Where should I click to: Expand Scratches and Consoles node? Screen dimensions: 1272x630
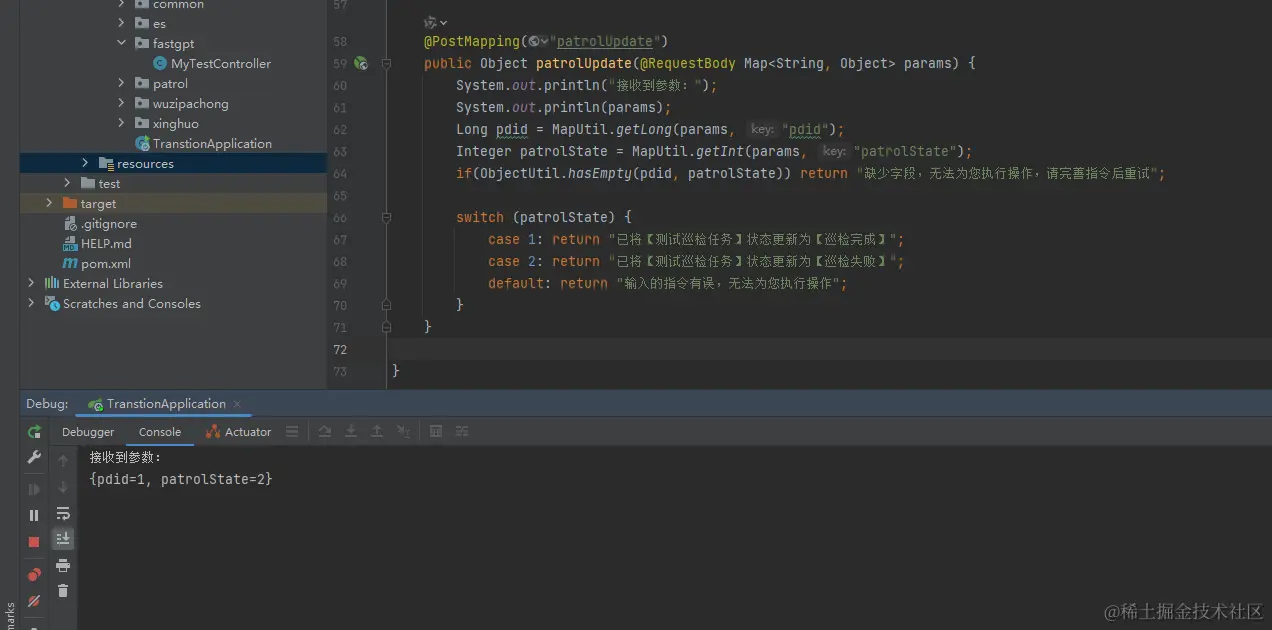(31, 303)
